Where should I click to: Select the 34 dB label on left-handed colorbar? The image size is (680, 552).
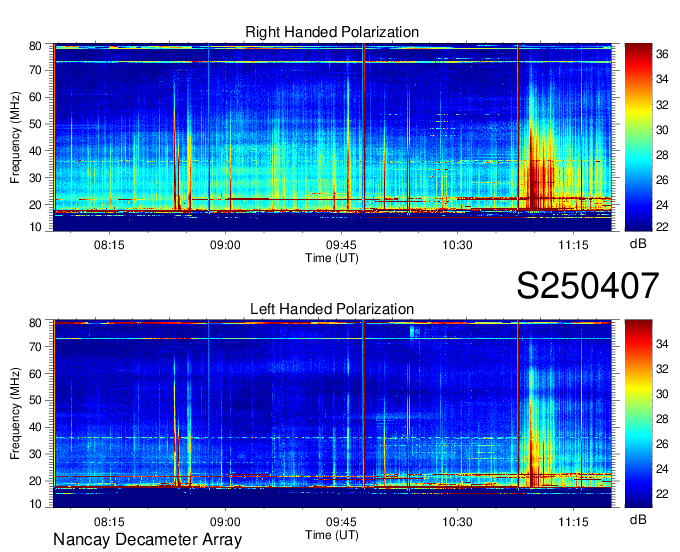point(662,345)
